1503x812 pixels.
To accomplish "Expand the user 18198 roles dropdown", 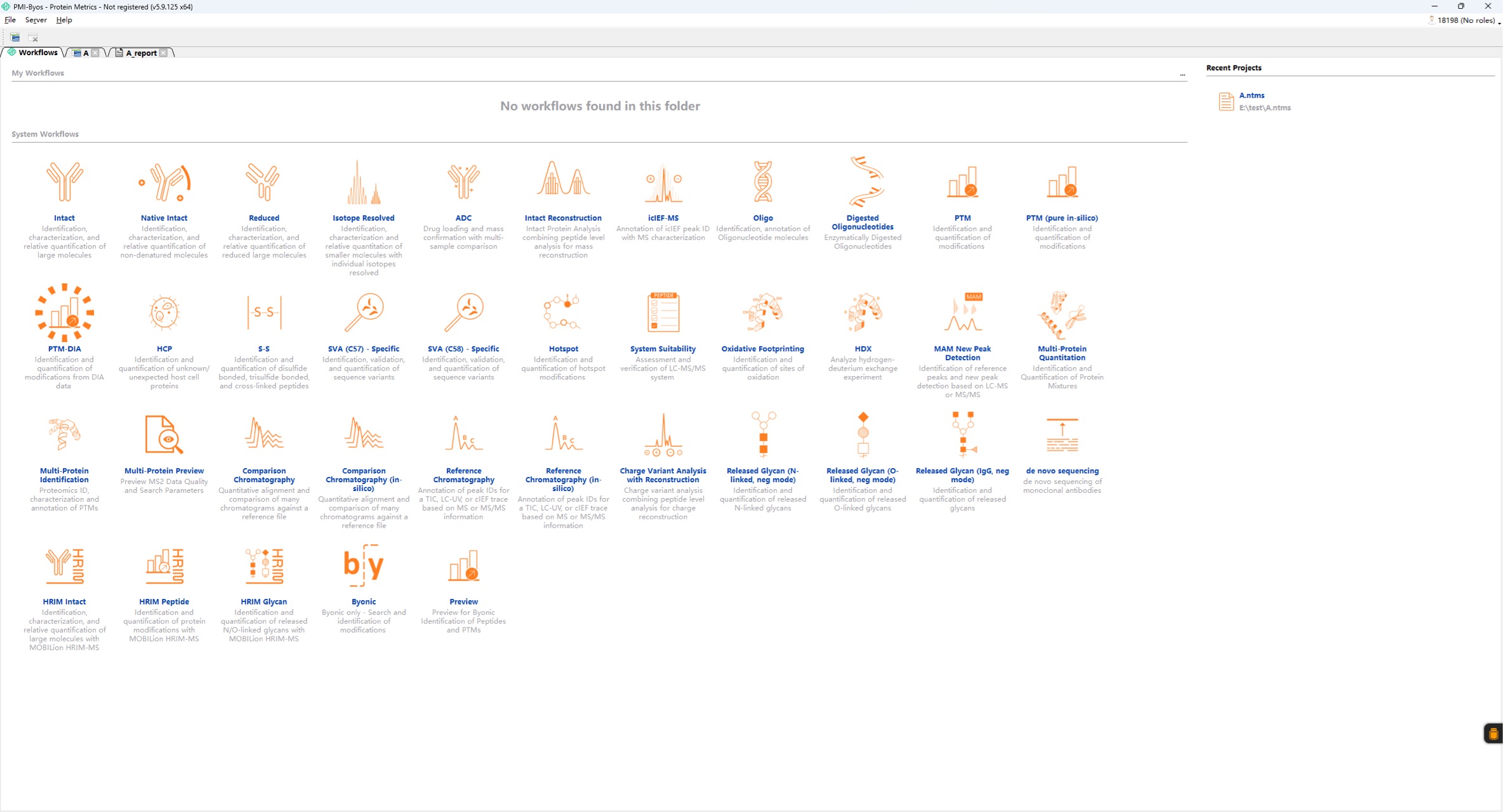I will pyautogui.click(x=1499, y=21).
